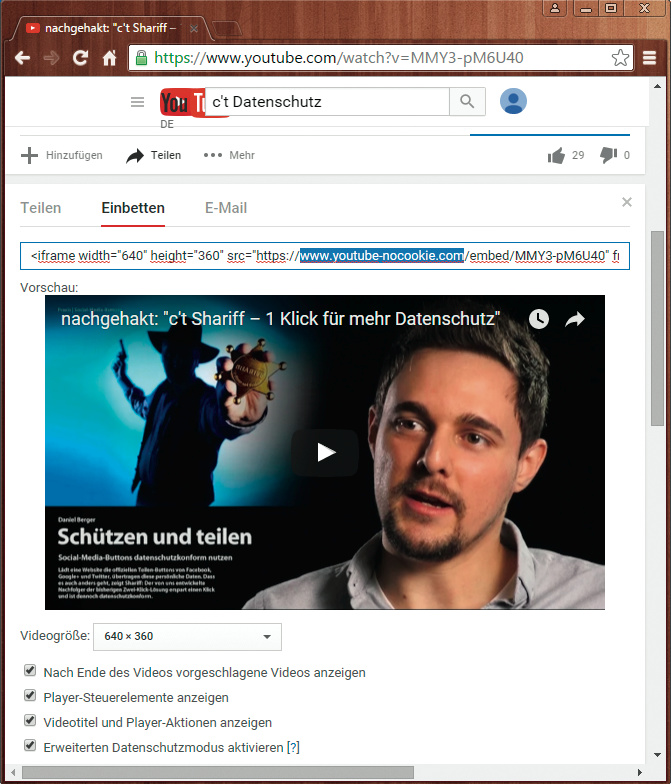This screenshot has height=784, width=671.
Task: Dislike the video with thumbs down
Action: (608, 156)
